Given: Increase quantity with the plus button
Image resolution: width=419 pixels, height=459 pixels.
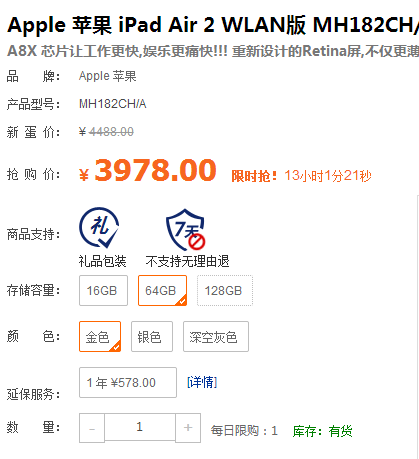Looking at the screenshot, I should pos(188,428).
